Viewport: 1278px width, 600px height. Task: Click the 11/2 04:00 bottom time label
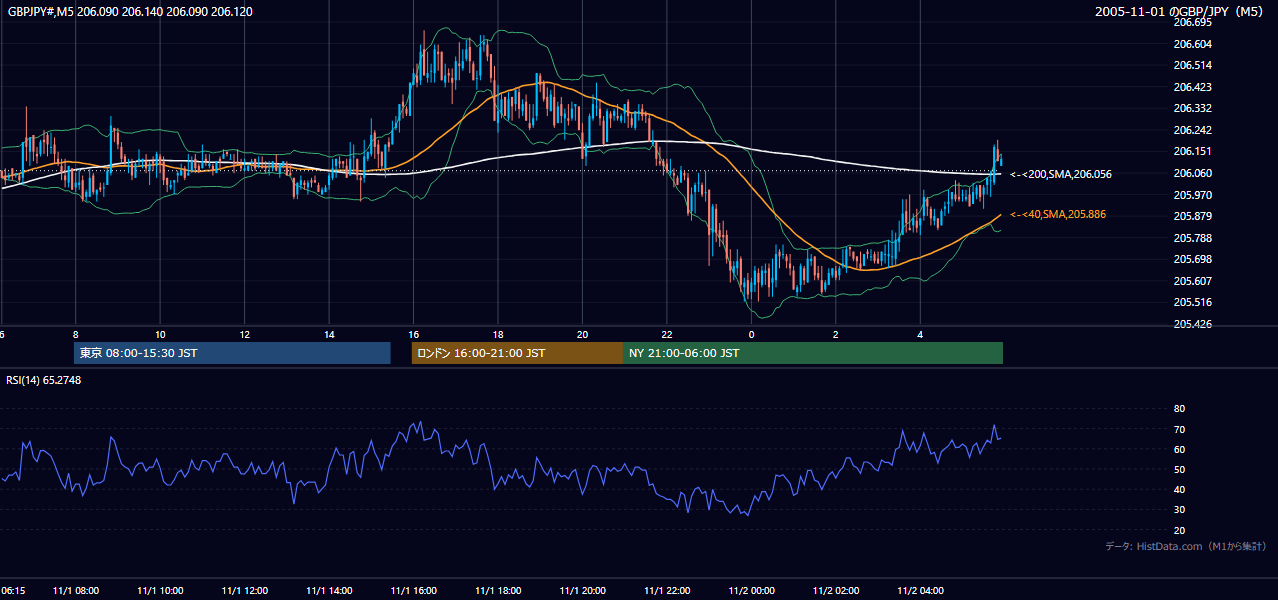click(920, 591)
